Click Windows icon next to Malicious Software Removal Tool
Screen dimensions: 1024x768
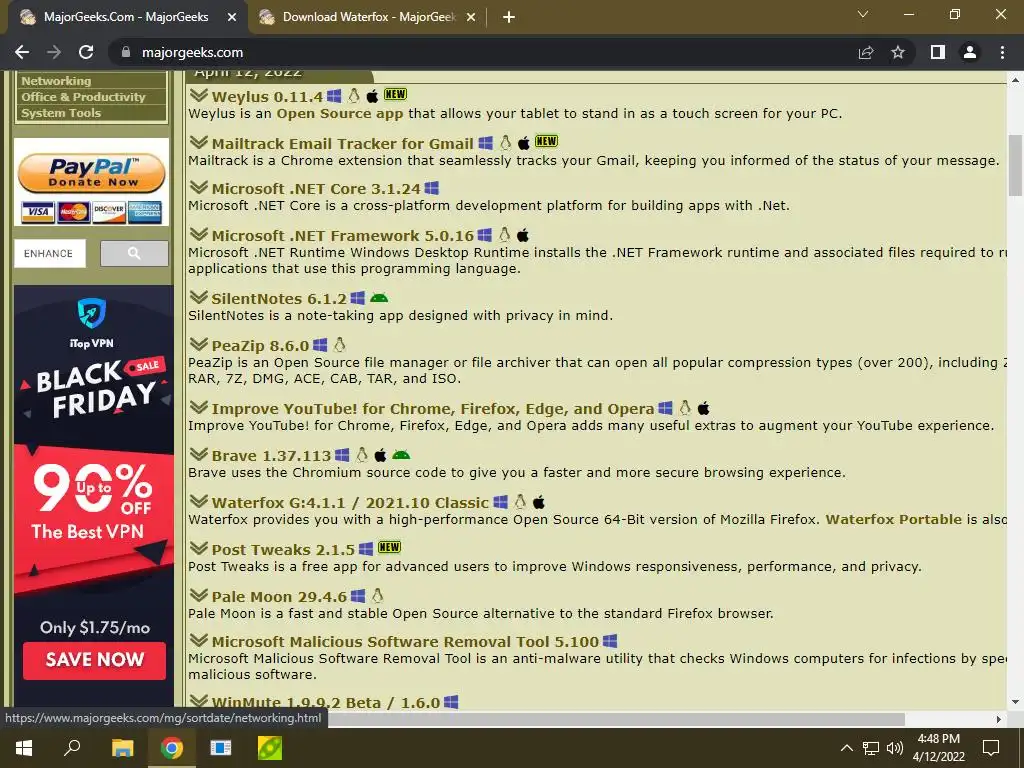click(610, 641)
